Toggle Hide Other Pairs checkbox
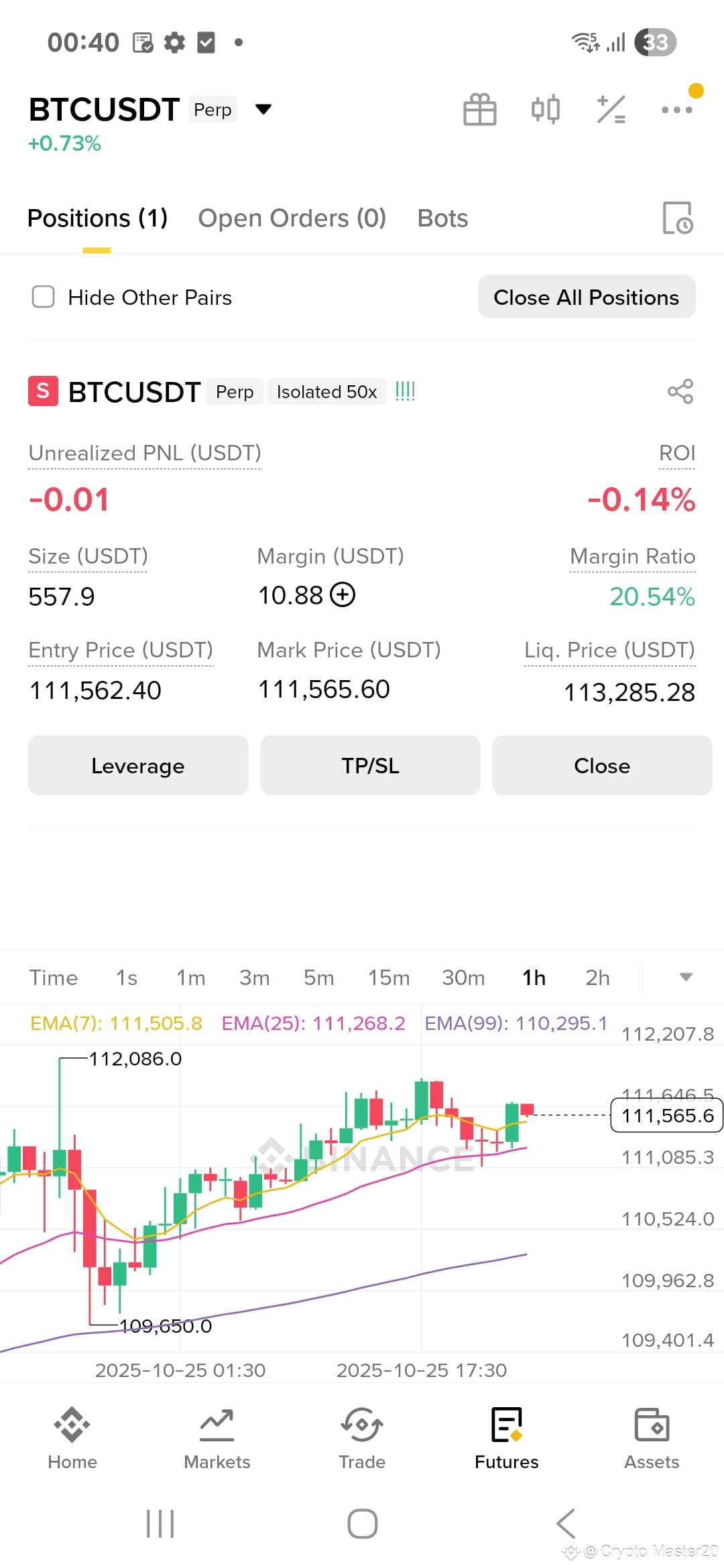Screen dimensions: 724x1568 (x=44, y=297)
